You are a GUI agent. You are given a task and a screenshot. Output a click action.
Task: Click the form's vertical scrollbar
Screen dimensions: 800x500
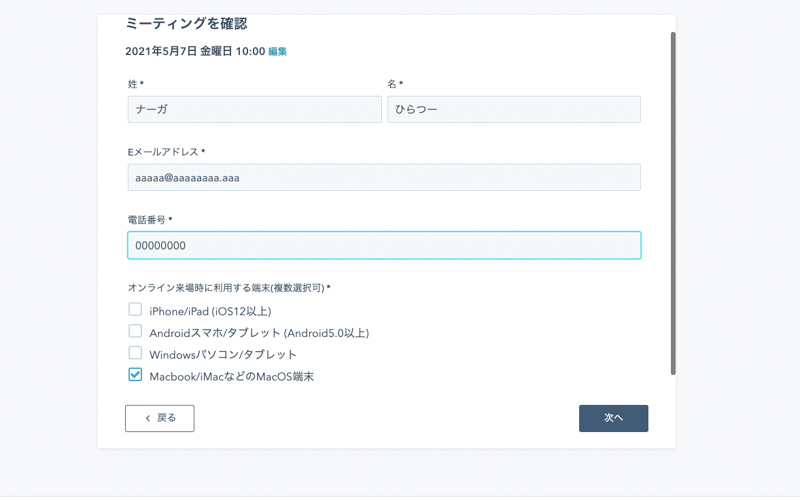tap(673, 200)
